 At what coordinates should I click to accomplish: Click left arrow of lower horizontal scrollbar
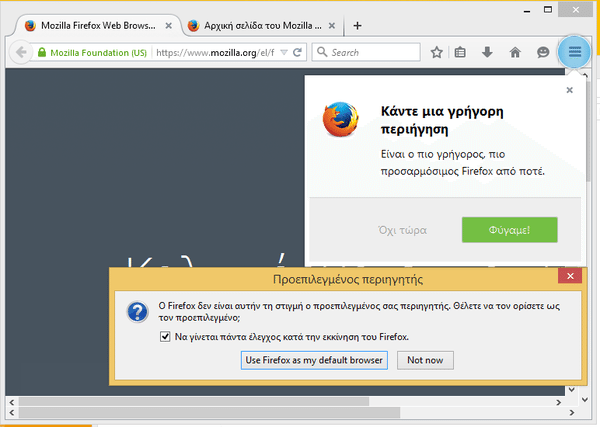(12, 412)
